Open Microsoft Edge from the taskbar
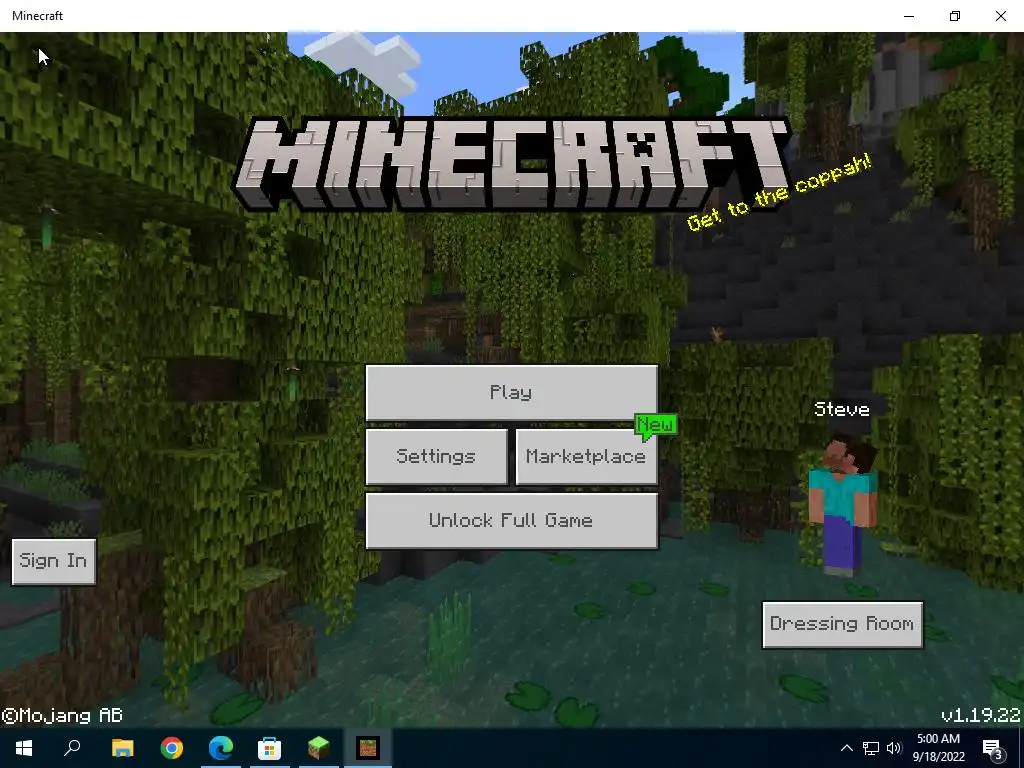1024x768 pixels. pyautogui.click(x=221, y=748)
